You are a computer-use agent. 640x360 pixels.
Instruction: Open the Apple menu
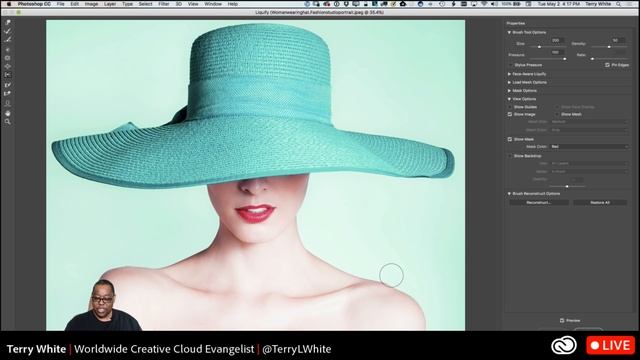9,4
